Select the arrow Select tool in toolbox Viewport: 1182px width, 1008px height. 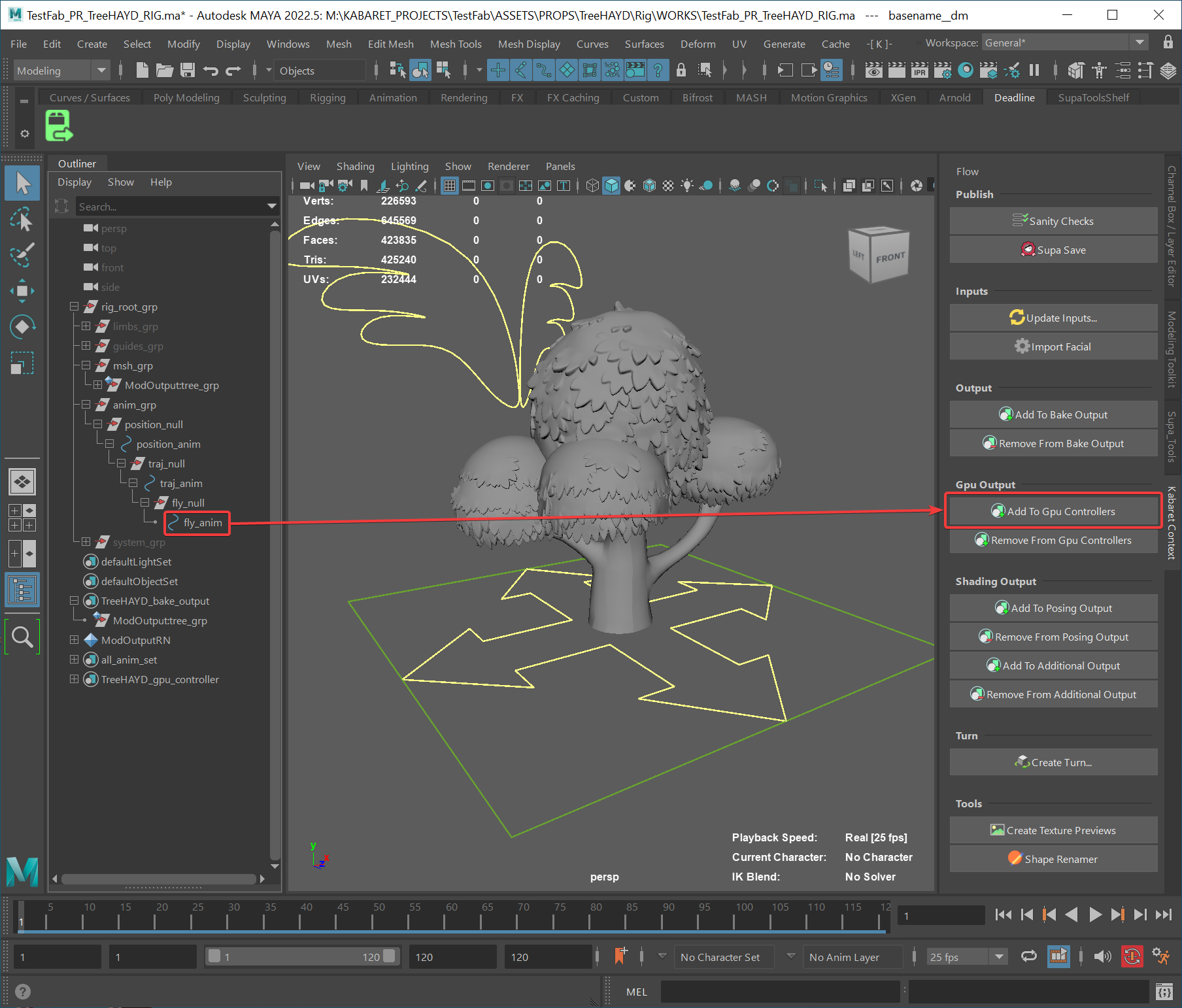pyautogui.click(x=22, y=183)
